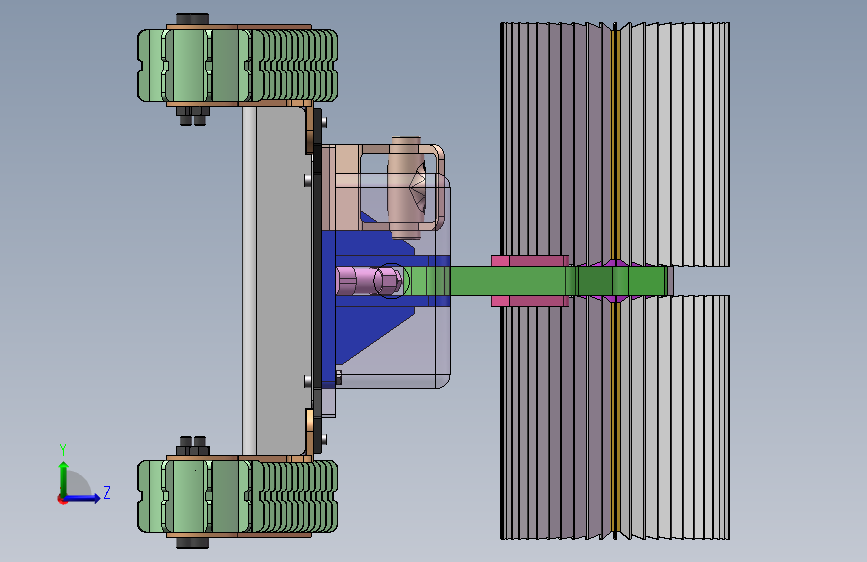This screenshot has height=562, width=867.
Task: Select the light pink cylinder inside the blue bracket
Action: pyautogui.click(x=368, y=280)
